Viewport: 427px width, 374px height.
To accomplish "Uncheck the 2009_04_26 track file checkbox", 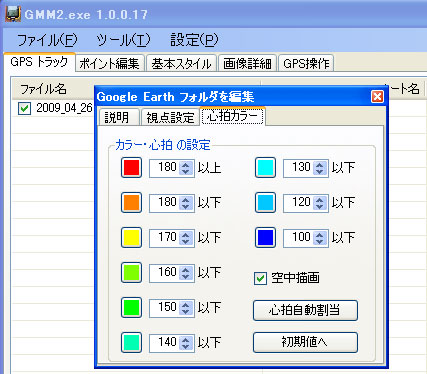I will tap(24, 108).
